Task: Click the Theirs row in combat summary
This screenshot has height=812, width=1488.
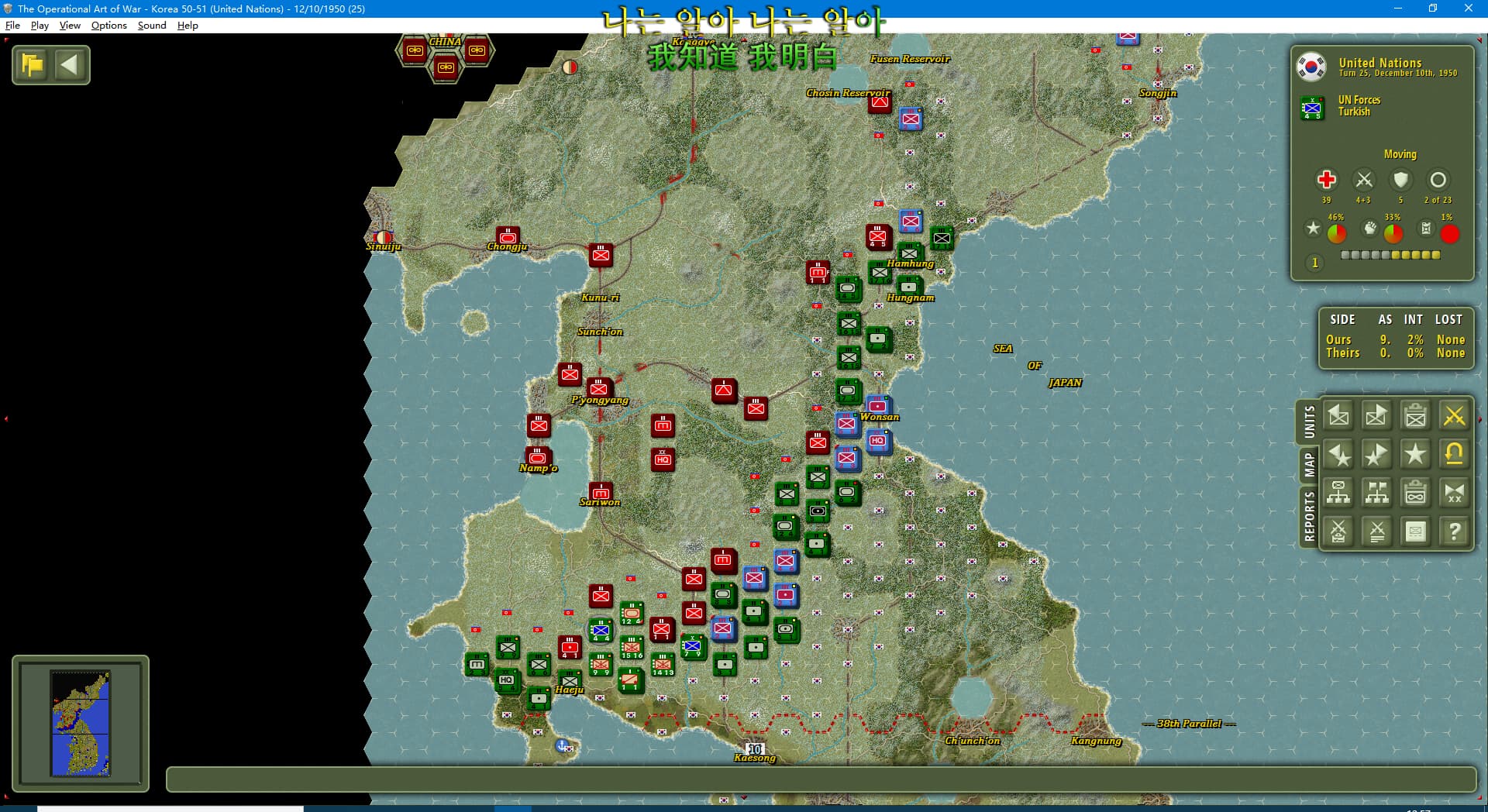Action: click(x=1396, y=353)
